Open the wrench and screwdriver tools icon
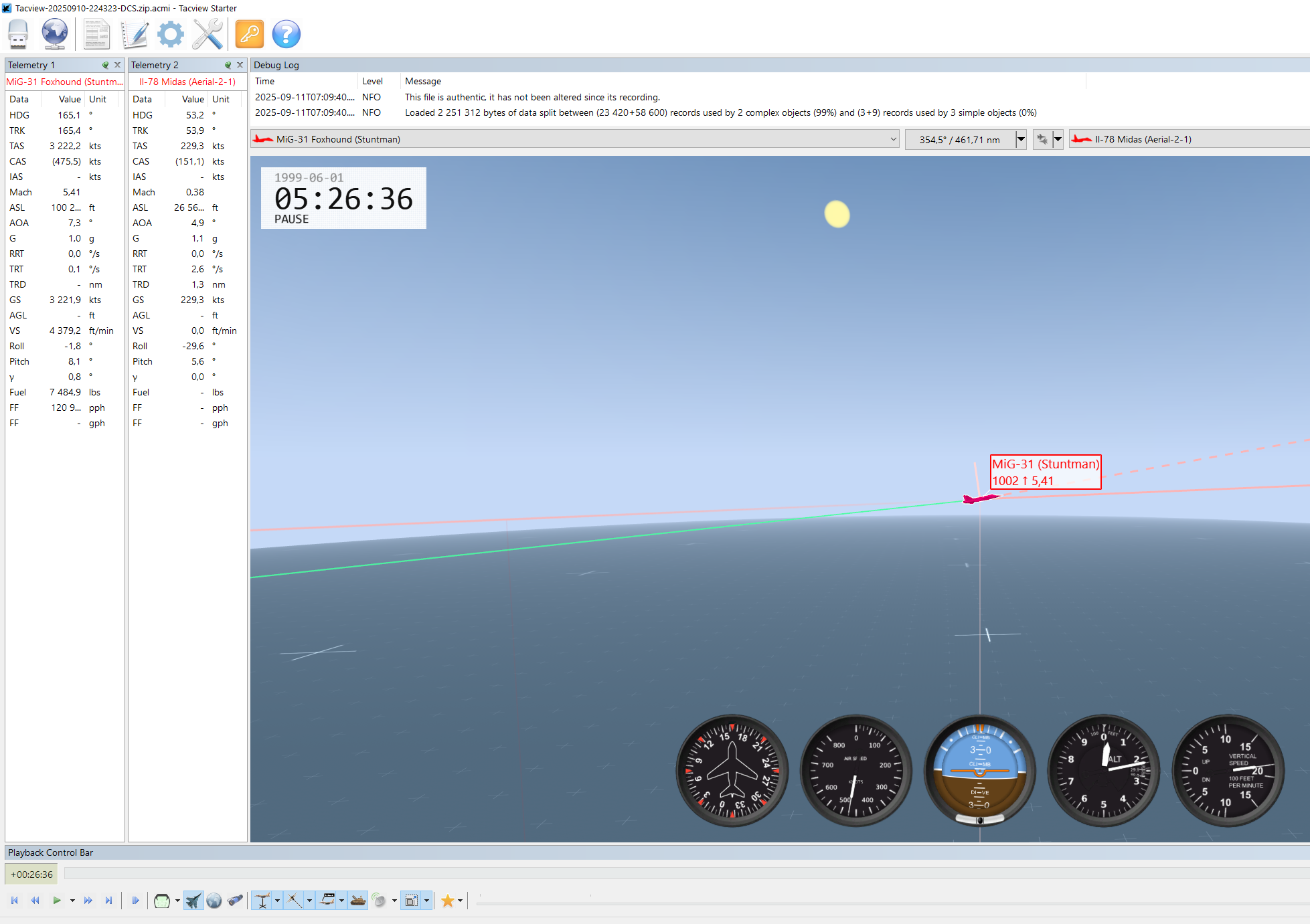1310x924 pixels. point(208,34)
